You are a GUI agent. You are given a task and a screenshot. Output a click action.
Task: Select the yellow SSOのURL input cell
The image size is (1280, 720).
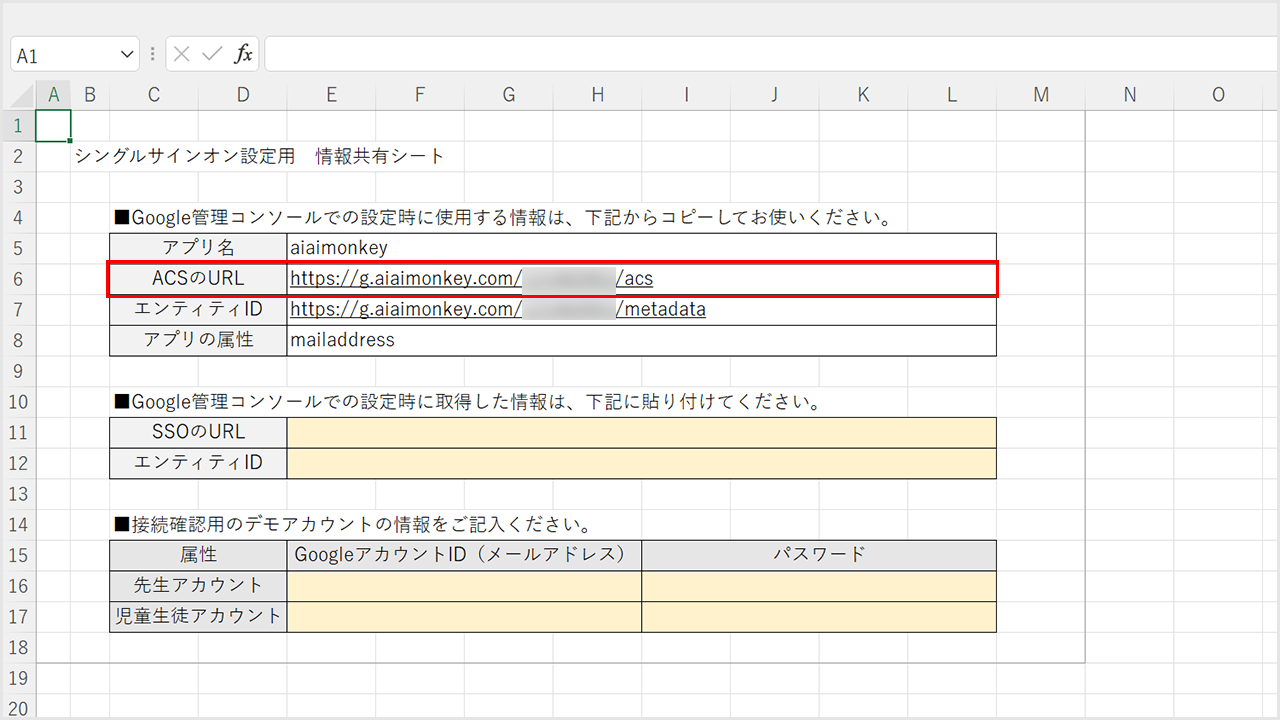(640, 432)
